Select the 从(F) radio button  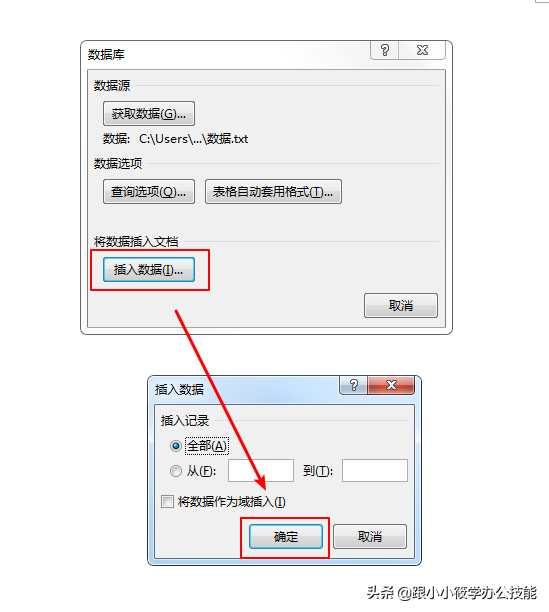(x=176, y=471)
